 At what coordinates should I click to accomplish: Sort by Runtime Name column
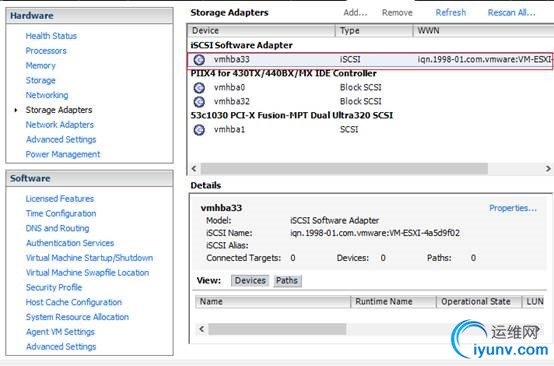(x=393, y=302)
